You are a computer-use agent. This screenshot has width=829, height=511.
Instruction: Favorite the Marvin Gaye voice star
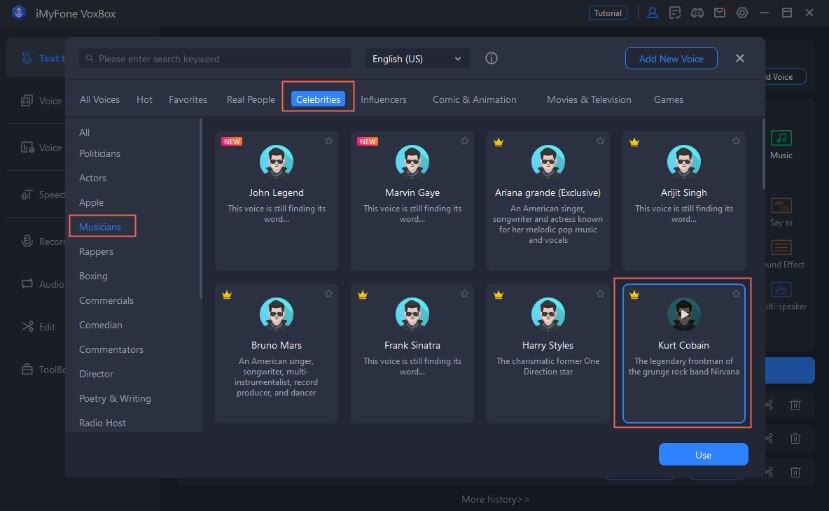[x=464, y=141]
